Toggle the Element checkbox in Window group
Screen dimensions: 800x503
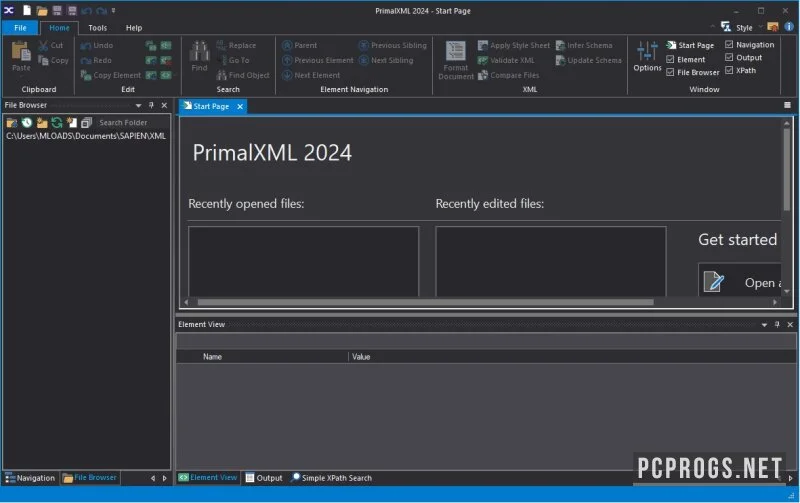point(670,59)
